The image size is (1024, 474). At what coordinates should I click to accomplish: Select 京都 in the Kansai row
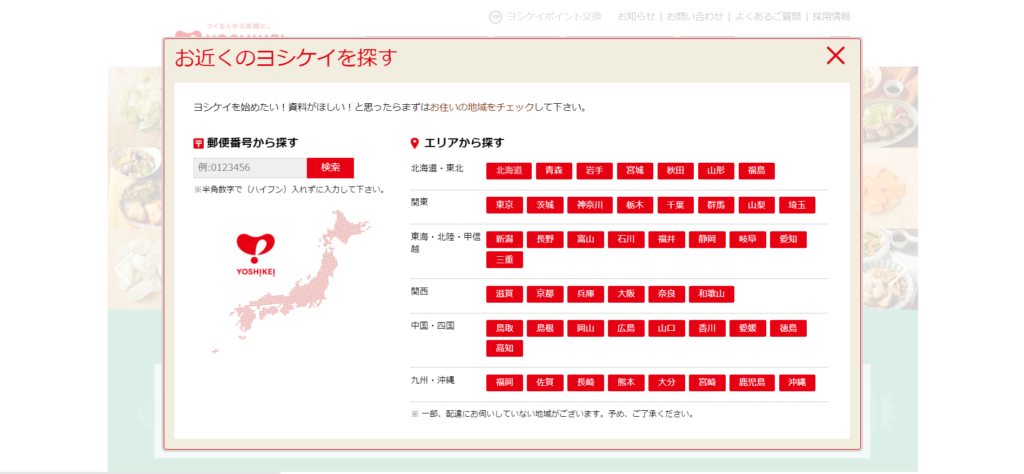545,294
